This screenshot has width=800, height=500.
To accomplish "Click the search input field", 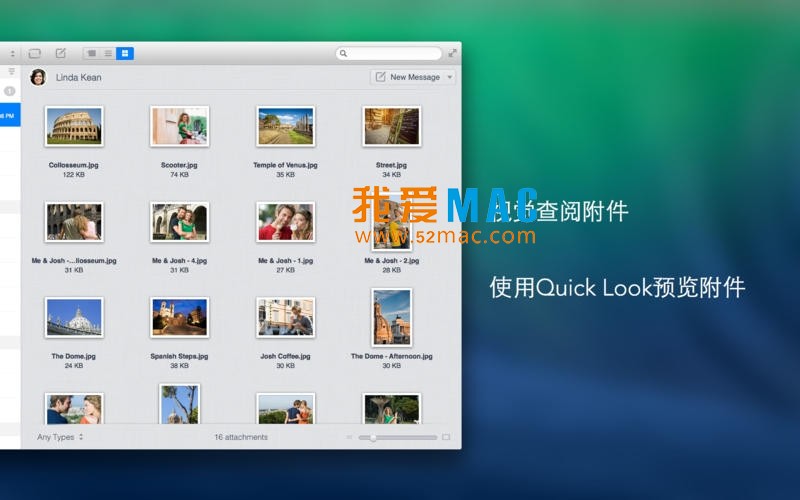I will coord(393,54).
